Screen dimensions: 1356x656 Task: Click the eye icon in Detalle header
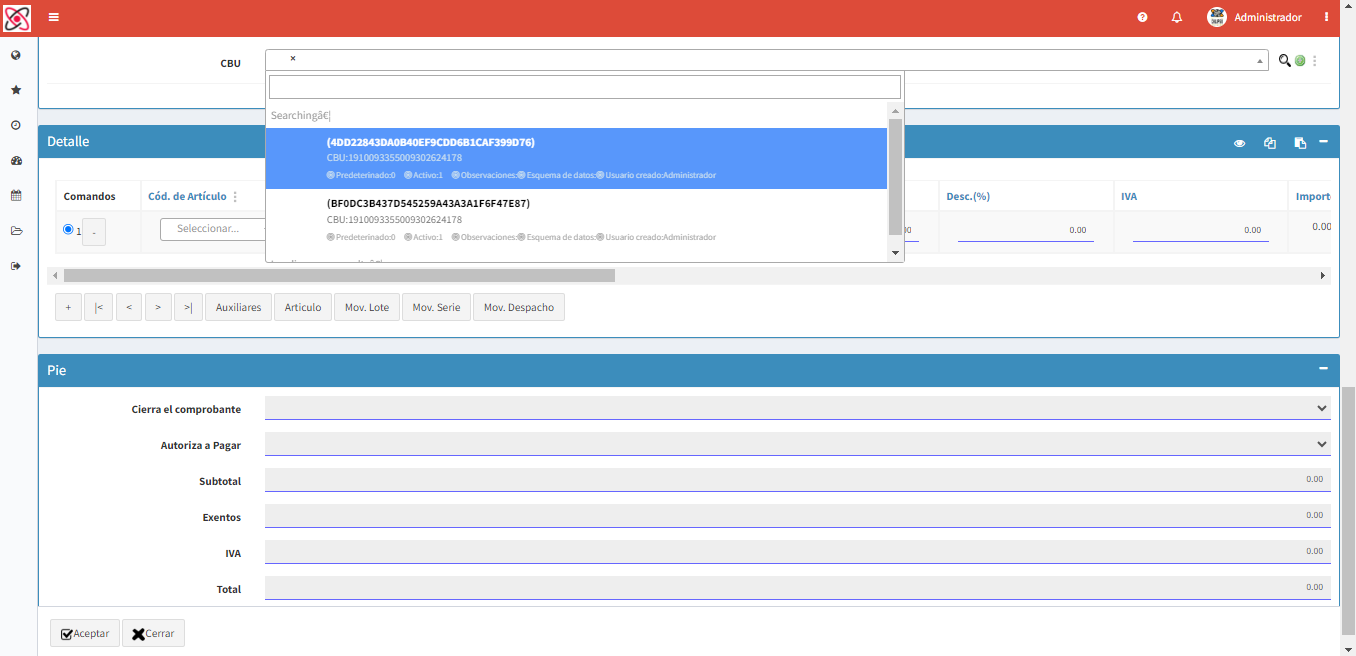1240,143
